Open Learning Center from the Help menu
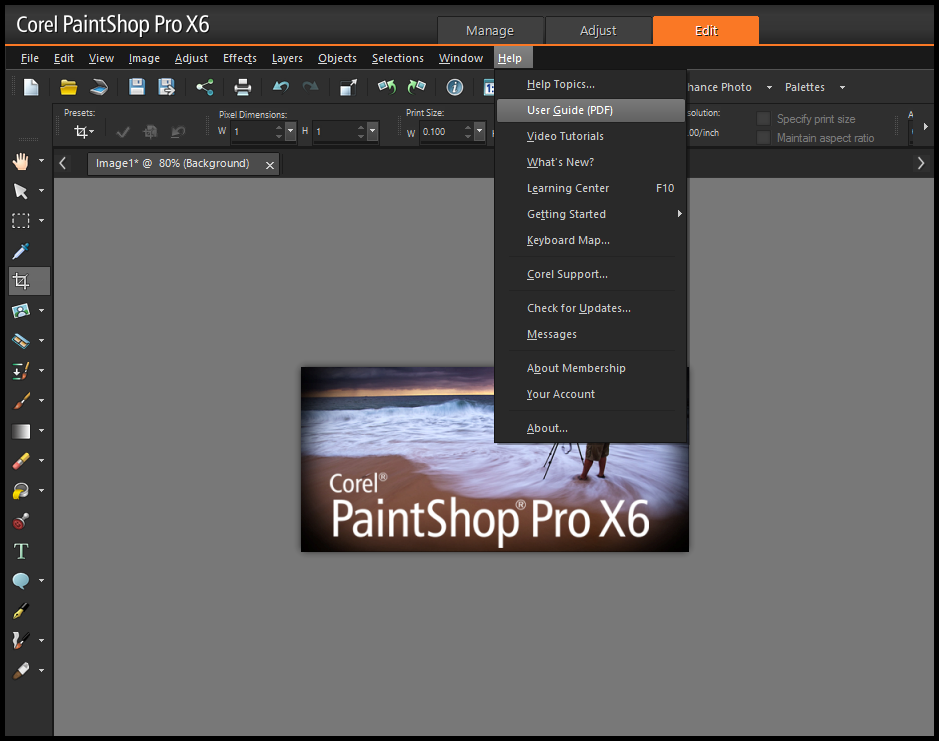Image resolution: width=939 pixels, height=741 pixels. (590, 188)
